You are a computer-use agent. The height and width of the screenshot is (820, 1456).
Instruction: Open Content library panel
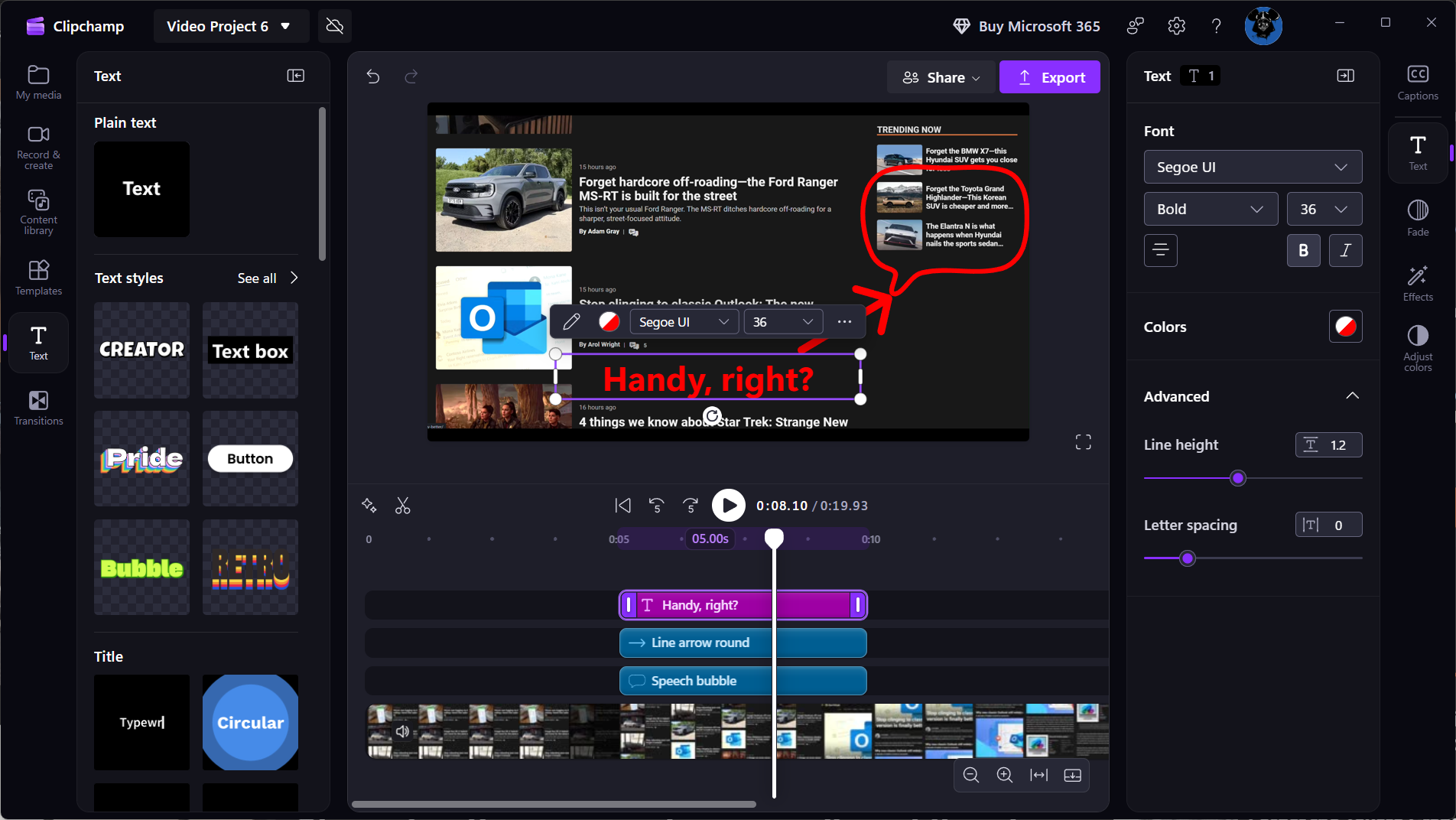38,213
